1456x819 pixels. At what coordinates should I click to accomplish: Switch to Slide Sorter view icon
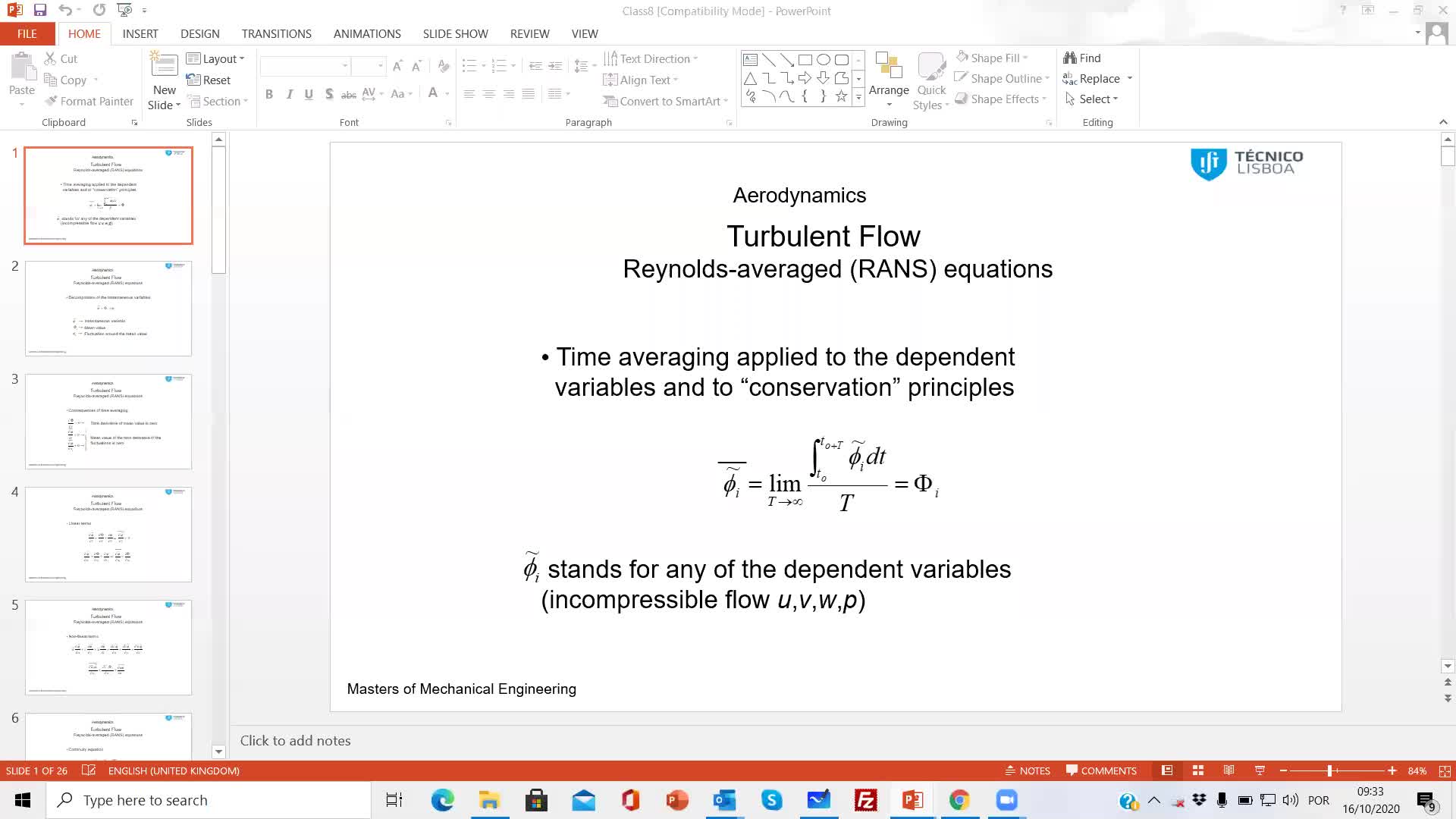[x=1198, y=770]
